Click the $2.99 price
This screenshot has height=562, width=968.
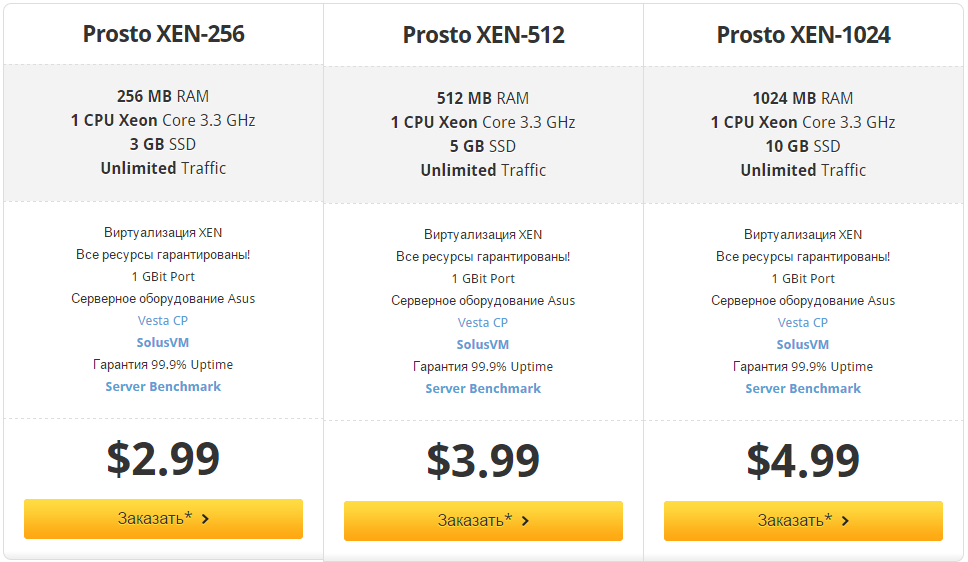click(163, 458)
